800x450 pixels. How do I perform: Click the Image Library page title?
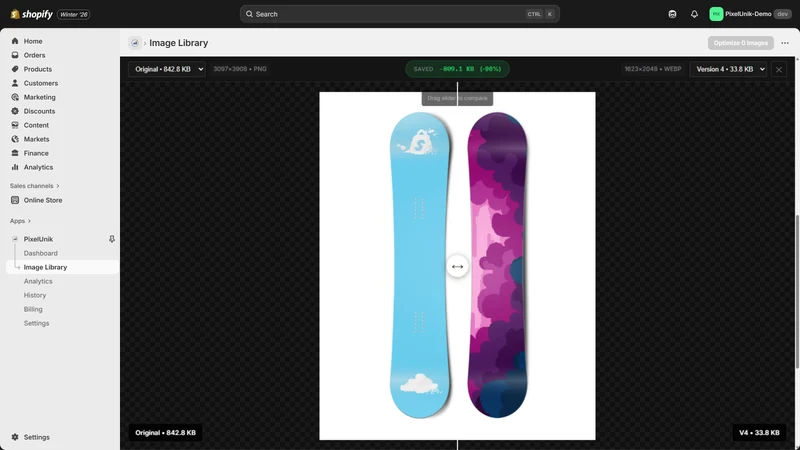(179, 43)
